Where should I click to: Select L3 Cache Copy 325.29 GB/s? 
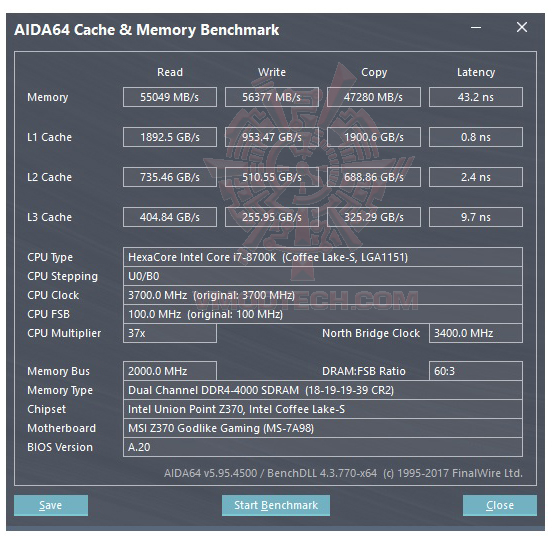click(x=374, y=217)
